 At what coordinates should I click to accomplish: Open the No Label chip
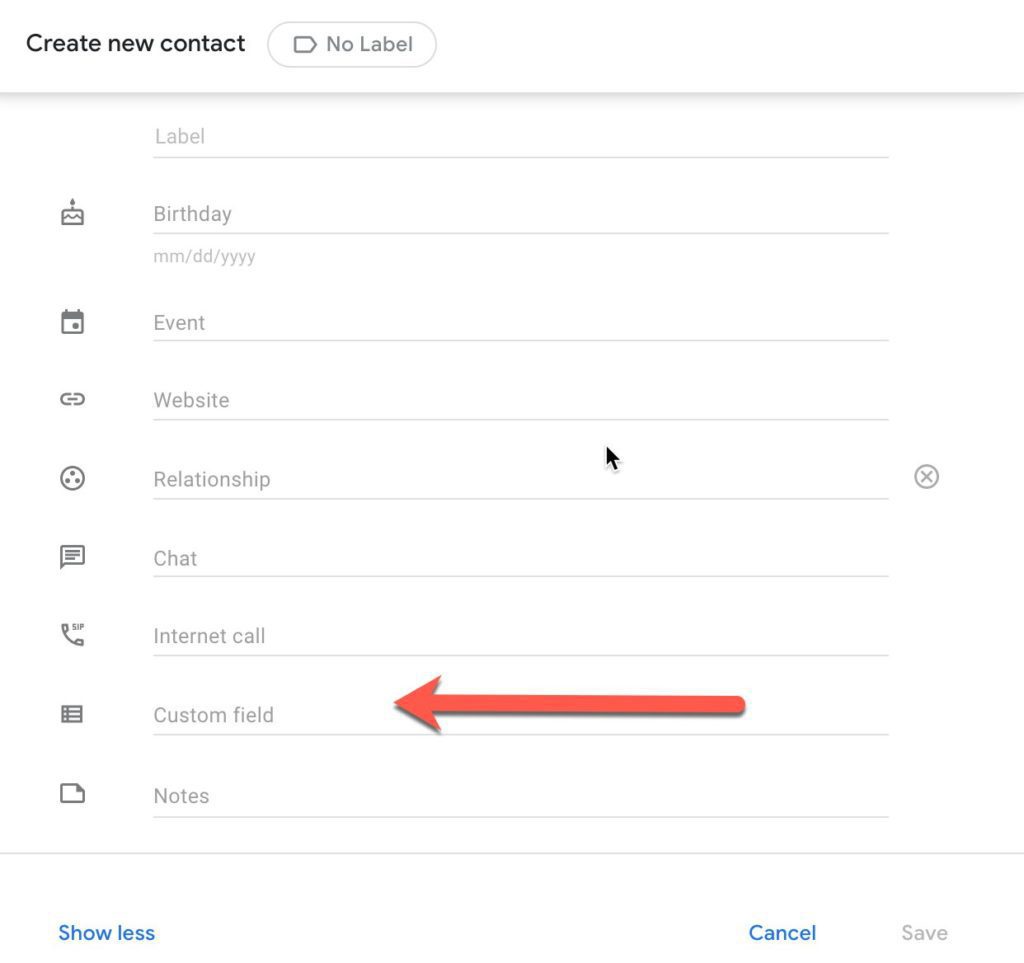[352, 44]
